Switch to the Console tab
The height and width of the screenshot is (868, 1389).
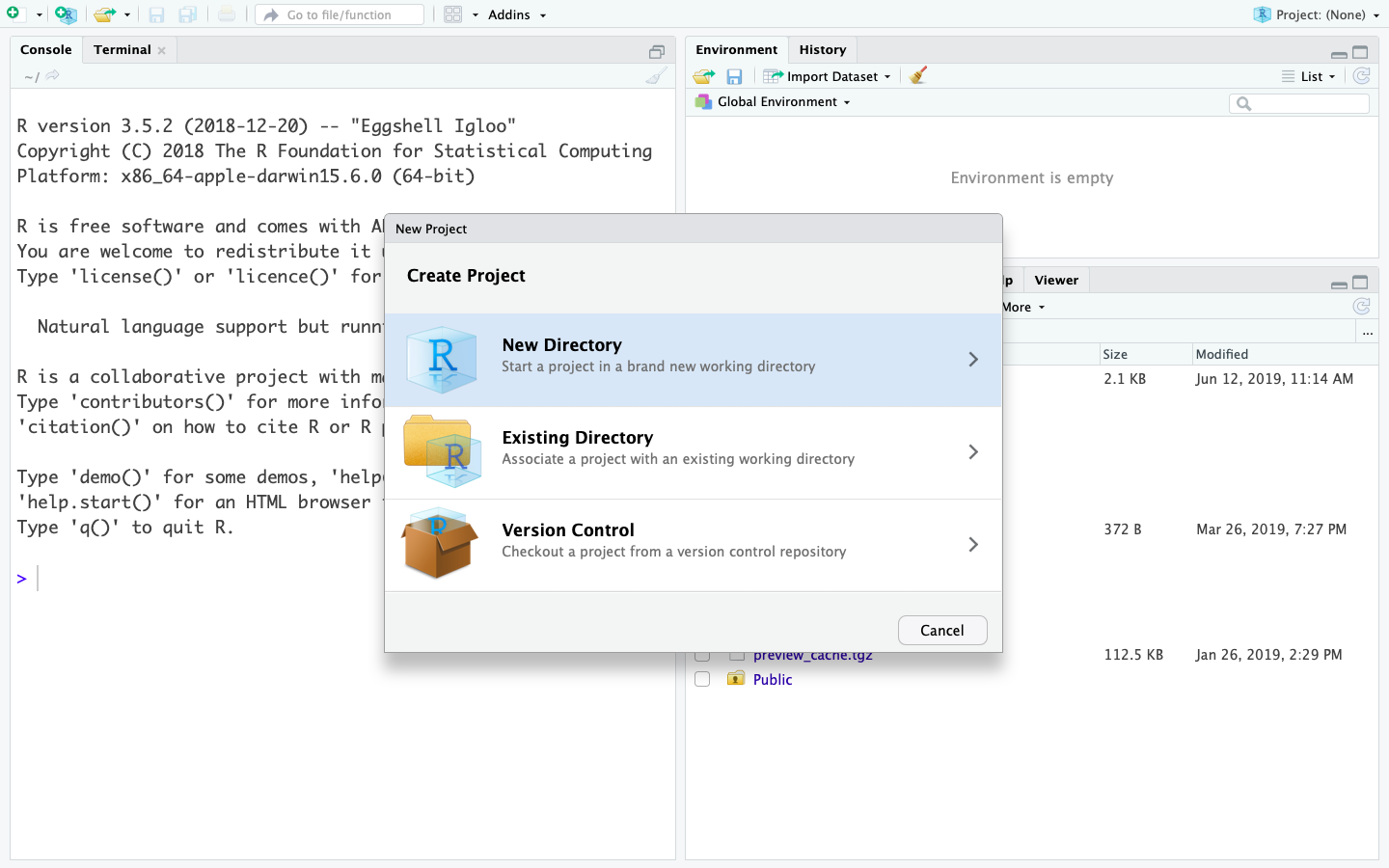(46, 49)
